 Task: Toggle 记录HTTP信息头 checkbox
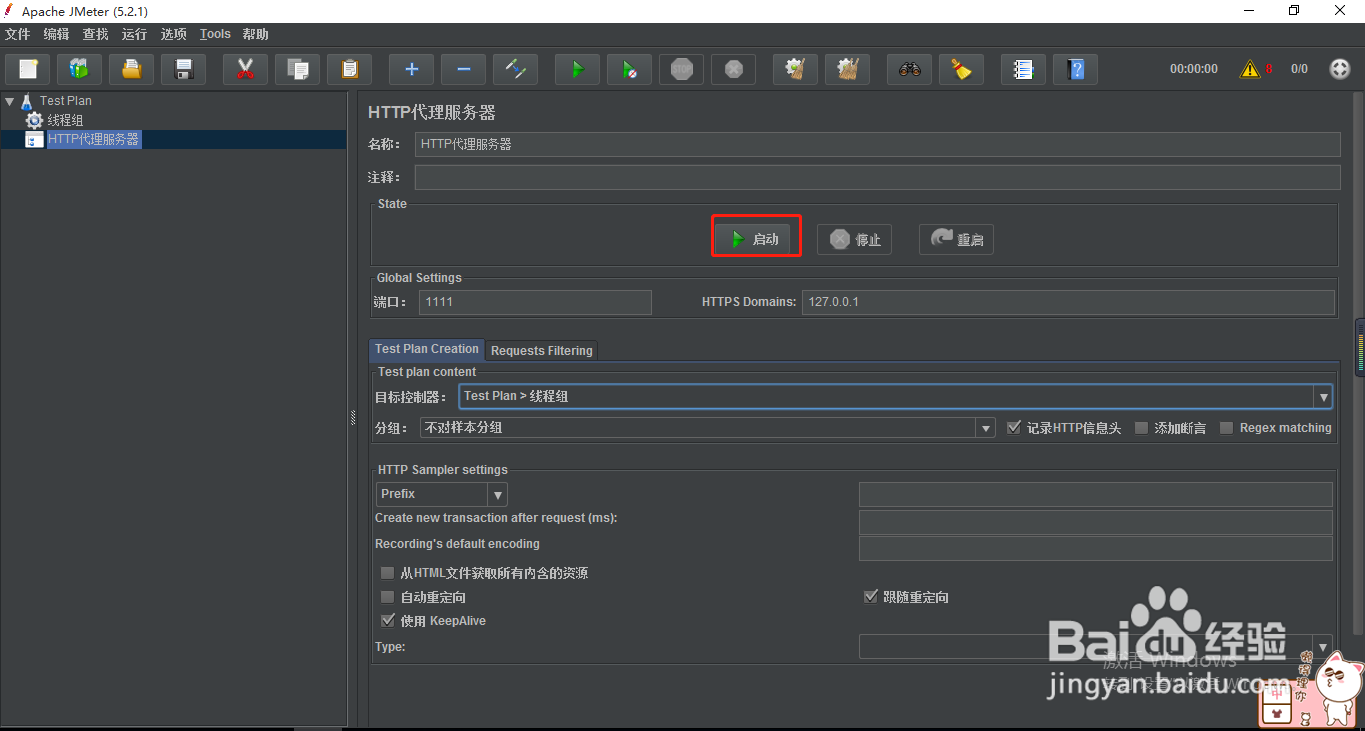(1014, 427)
